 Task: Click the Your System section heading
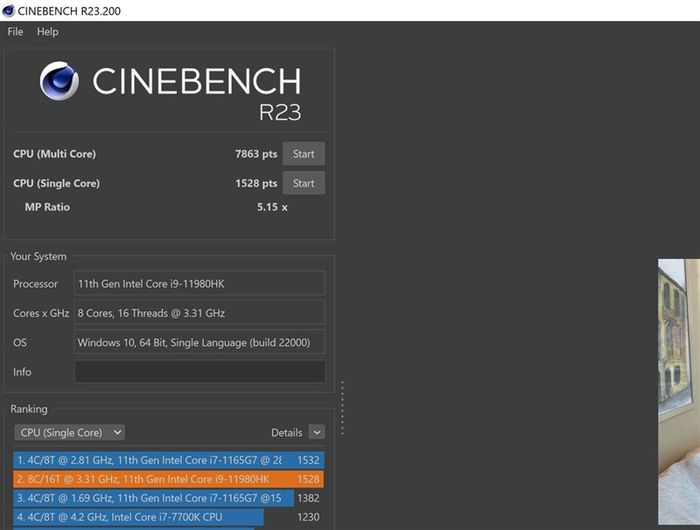pos(38,256)
